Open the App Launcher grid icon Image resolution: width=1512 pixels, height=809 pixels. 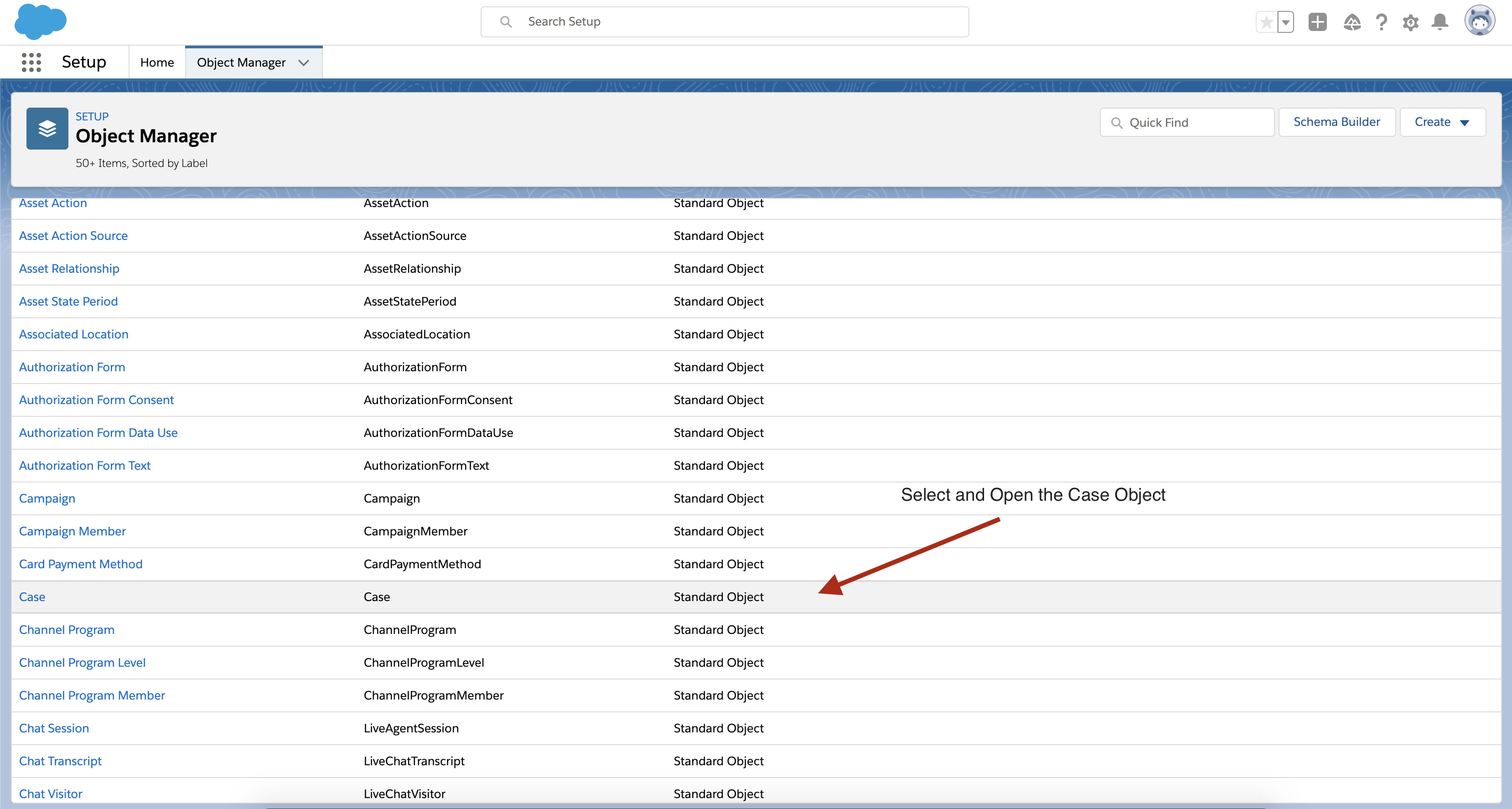point(31,62)
